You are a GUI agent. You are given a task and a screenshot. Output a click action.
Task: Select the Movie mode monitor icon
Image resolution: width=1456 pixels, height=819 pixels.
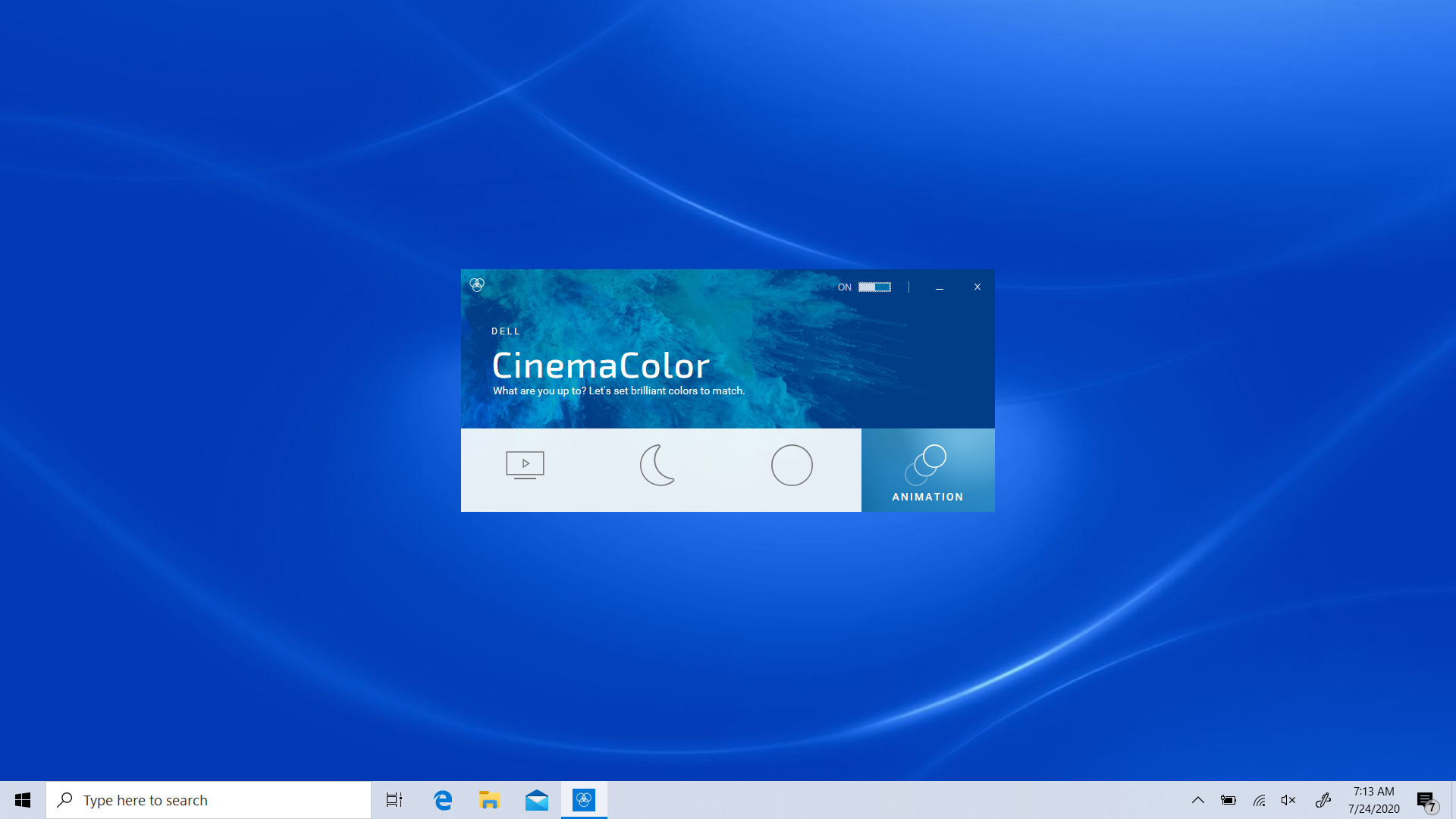(525, 465)
